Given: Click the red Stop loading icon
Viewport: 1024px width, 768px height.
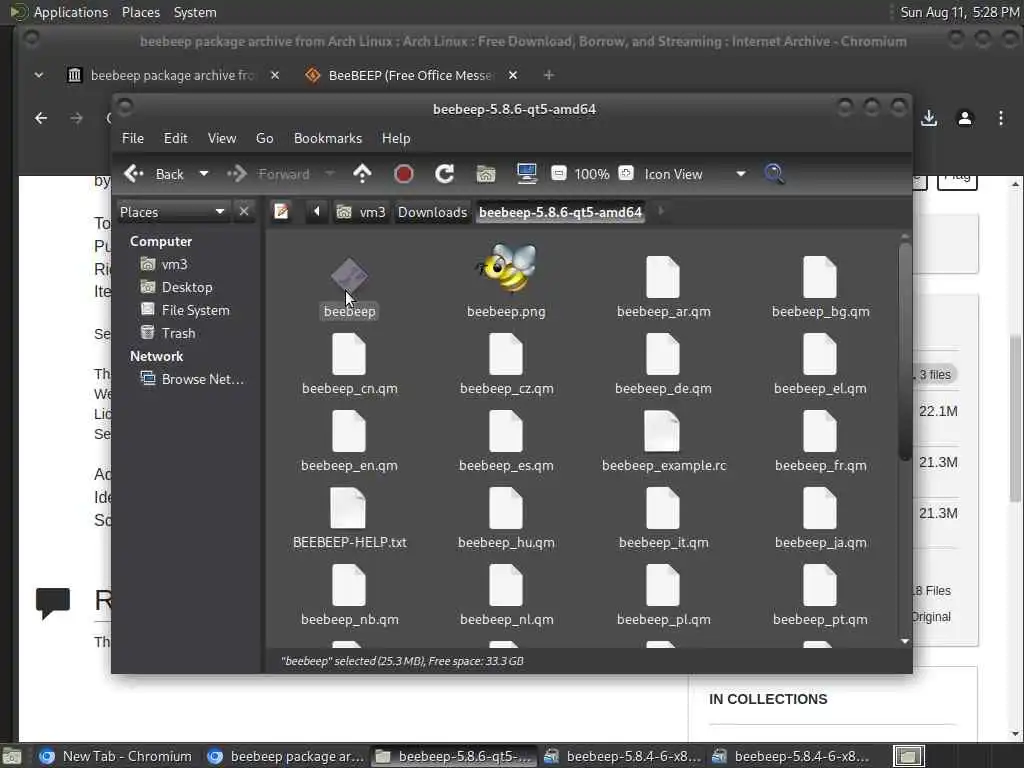Looking at the screenshot, I should 404,174.
